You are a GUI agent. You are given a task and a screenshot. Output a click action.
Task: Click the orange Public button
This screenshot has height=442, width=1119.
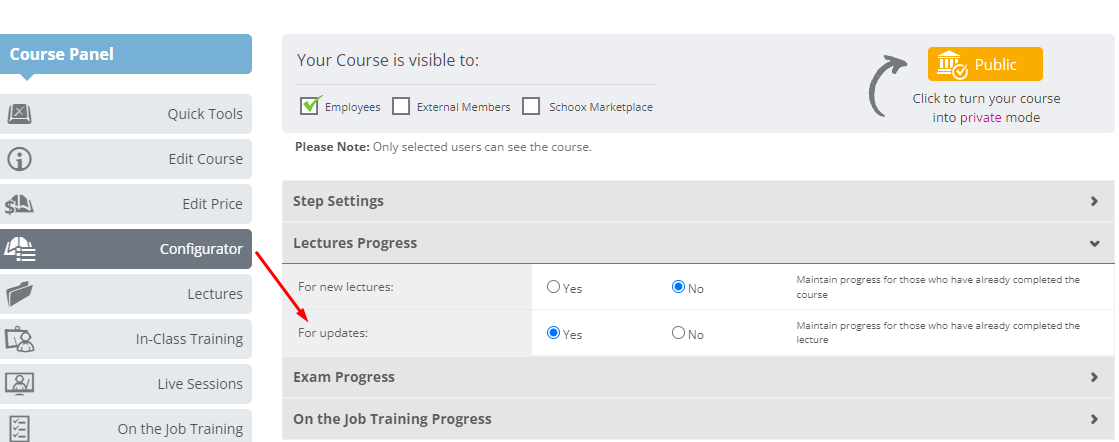(985, 64)
